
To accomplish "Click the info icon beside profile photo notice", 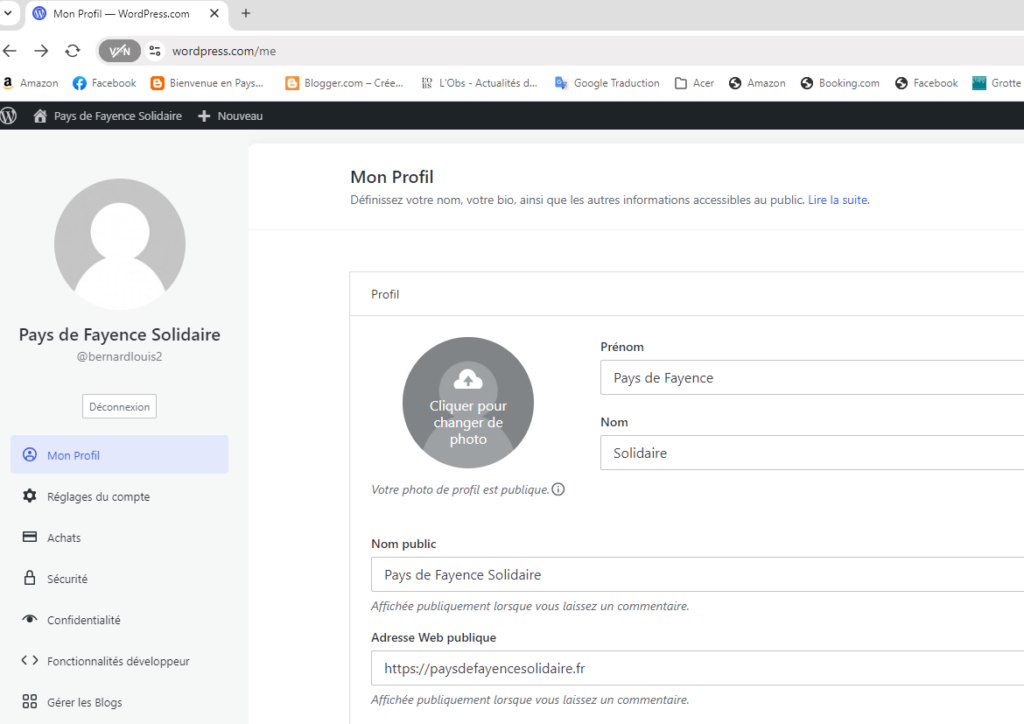I will (x=558, y=490).
